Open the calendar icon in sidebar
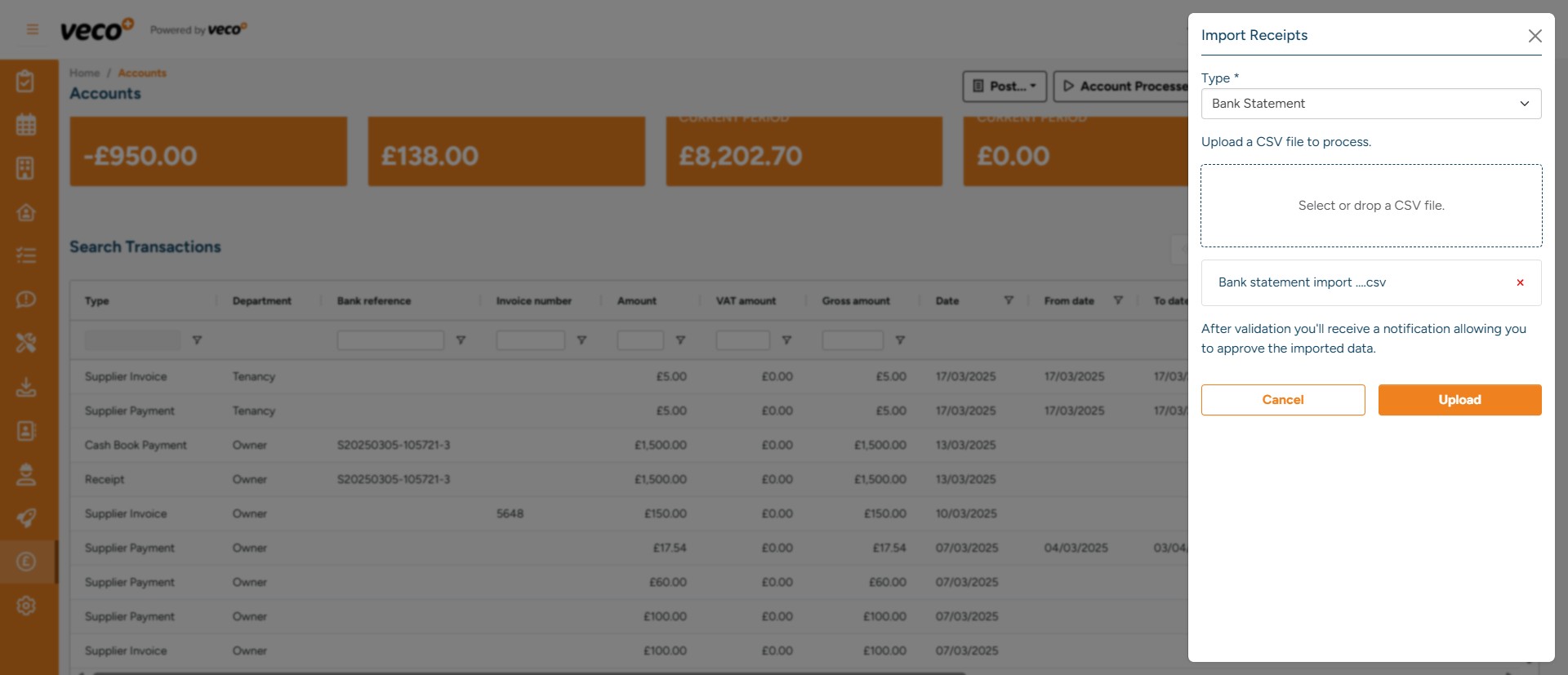Viewport: 1568px width, 675px height. [x=26, y=125]
